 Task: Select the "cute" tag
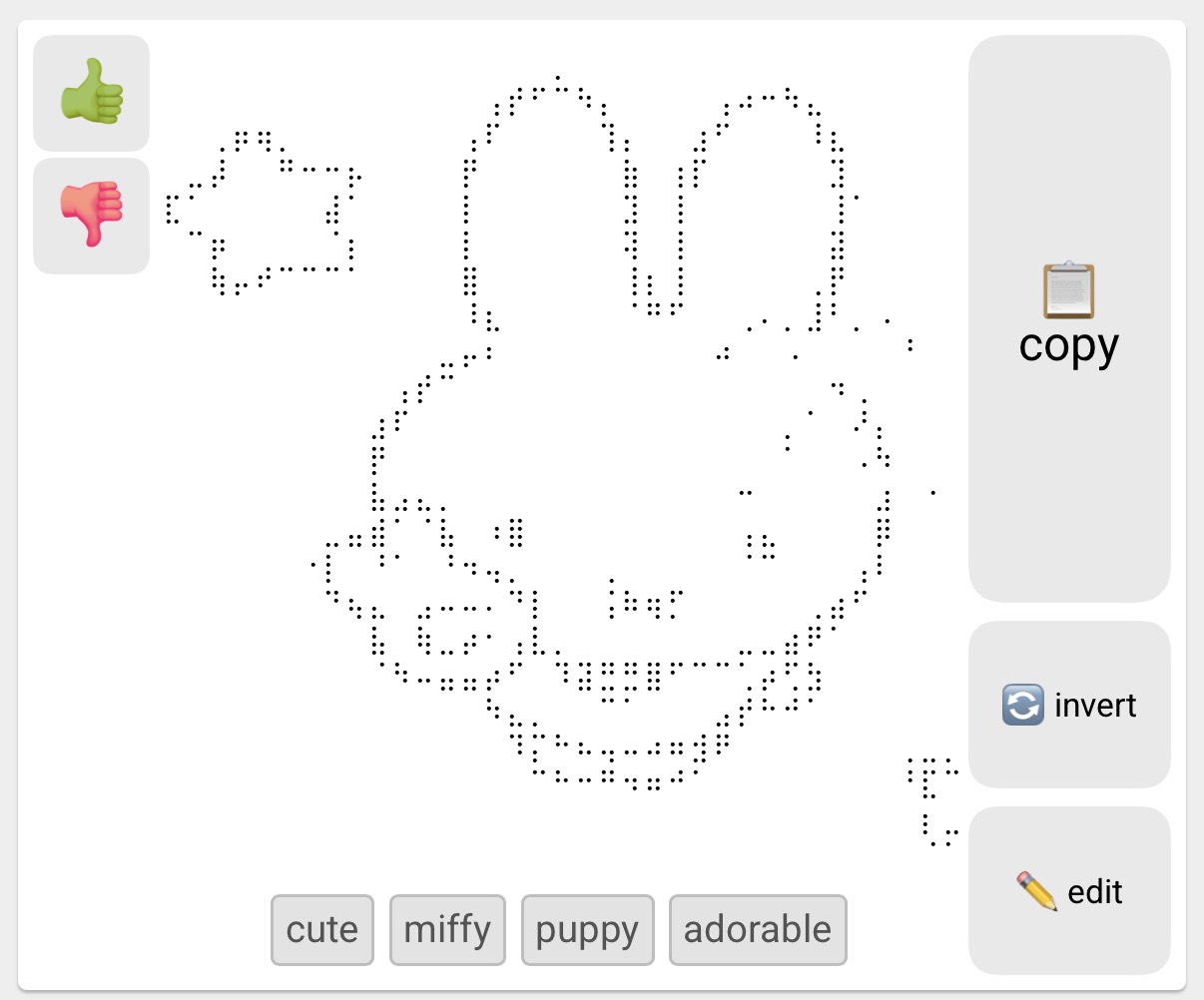[x=322, y=929]
